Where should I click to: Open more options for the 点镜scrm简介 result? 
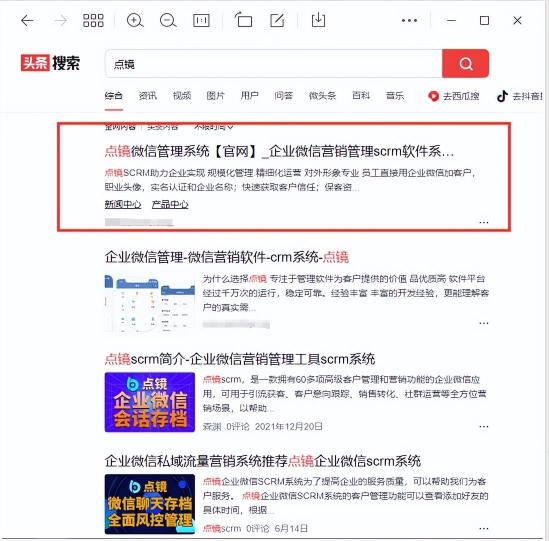[x=484, y=426]
